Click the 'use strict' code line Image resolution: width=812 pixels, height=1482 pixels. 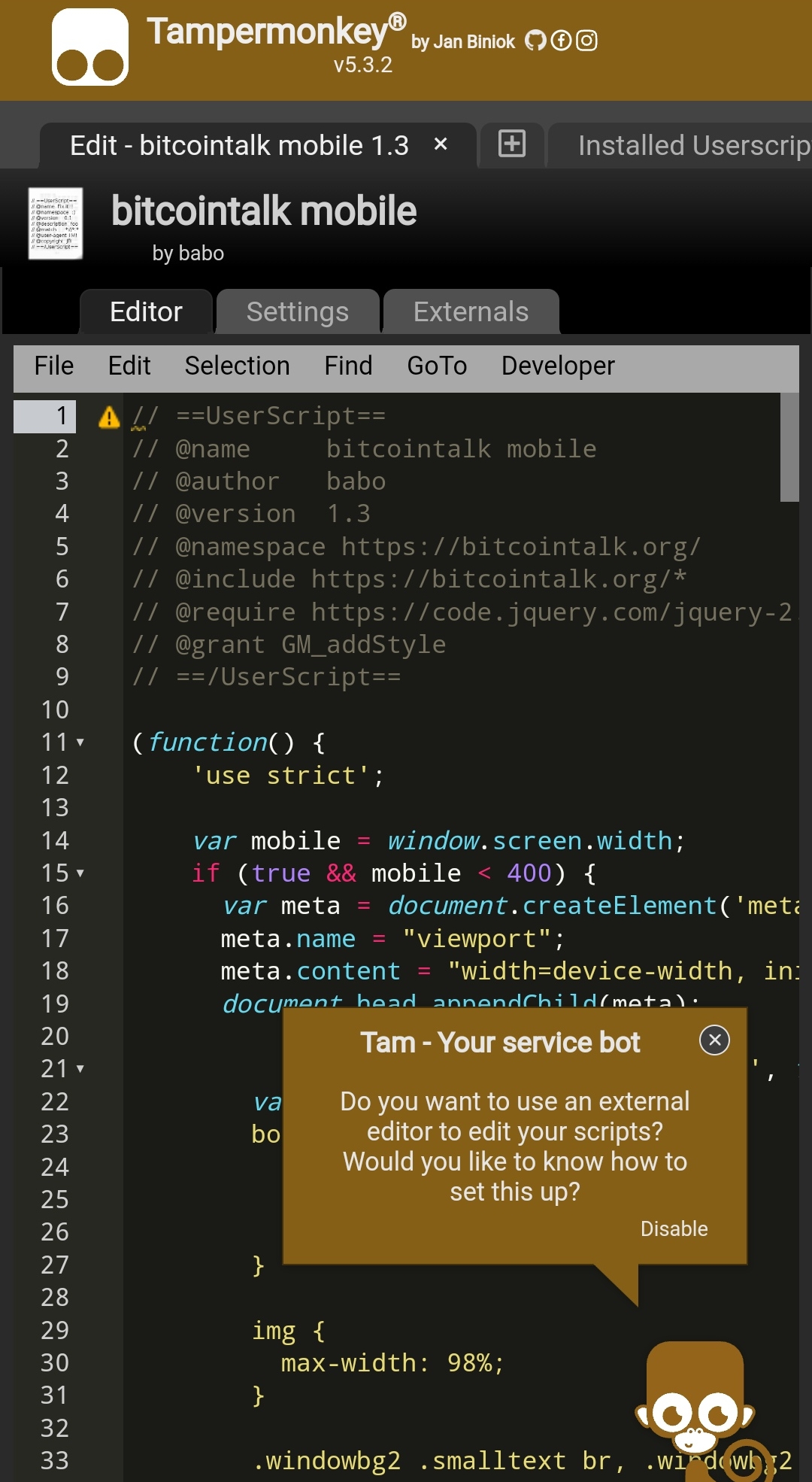click(x=289, y=776)
